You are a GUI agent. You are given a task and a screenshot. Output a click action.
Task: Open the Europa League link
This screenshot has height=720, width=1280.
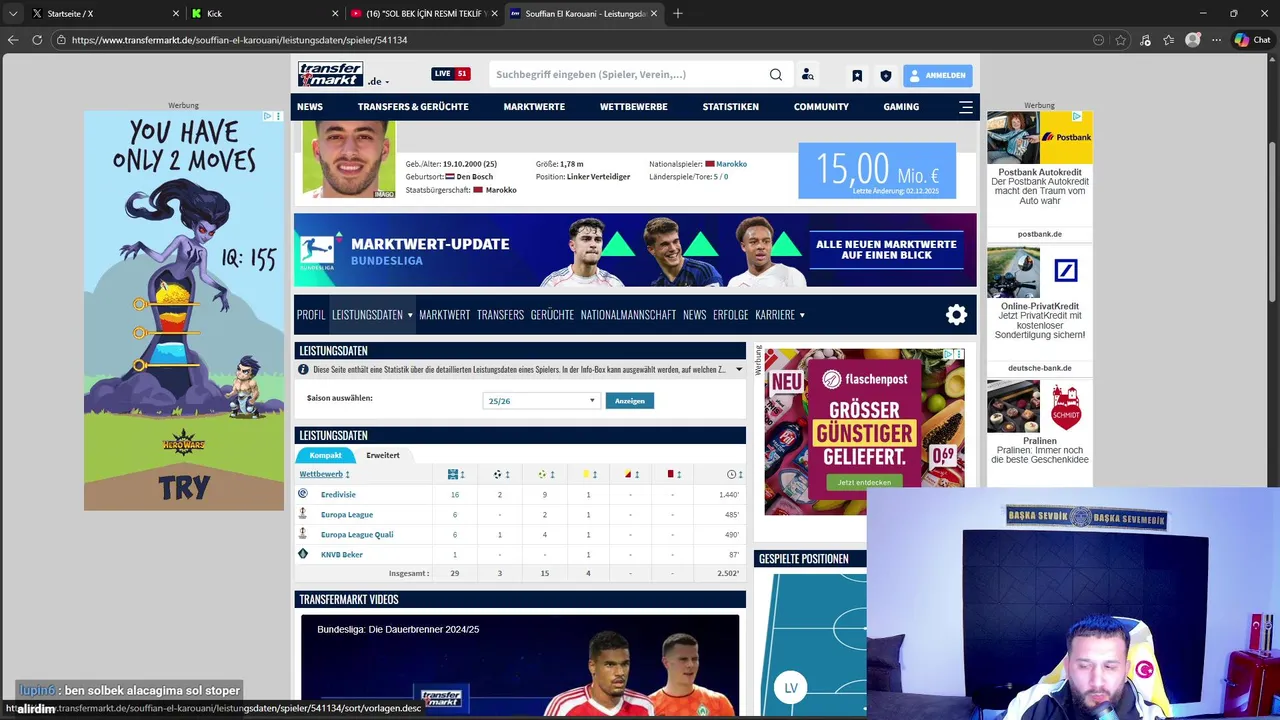[x=347, y=515]
